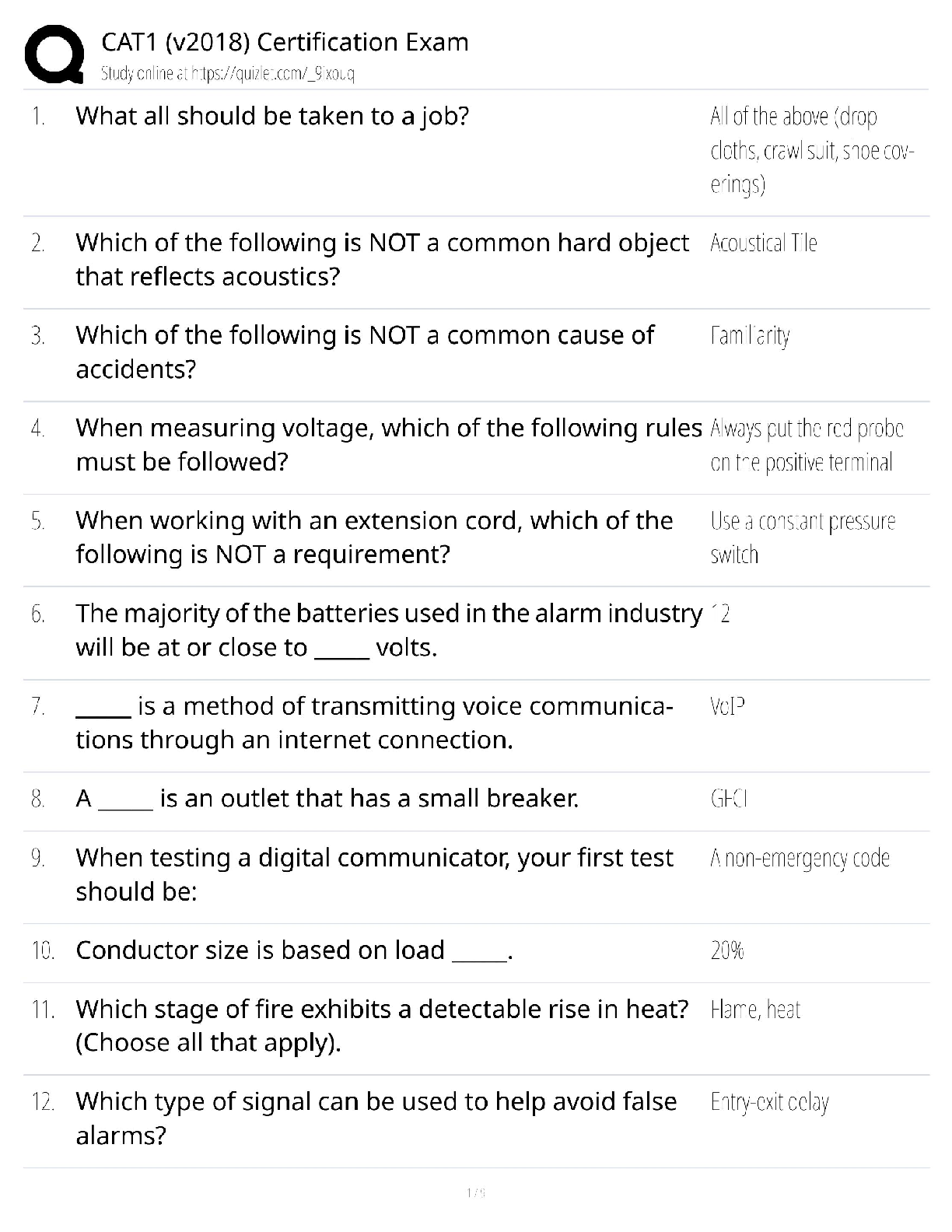Click the Quizlet Q logo icon
This screenshot has height=1232, width=952.
[x=54, y=54]
